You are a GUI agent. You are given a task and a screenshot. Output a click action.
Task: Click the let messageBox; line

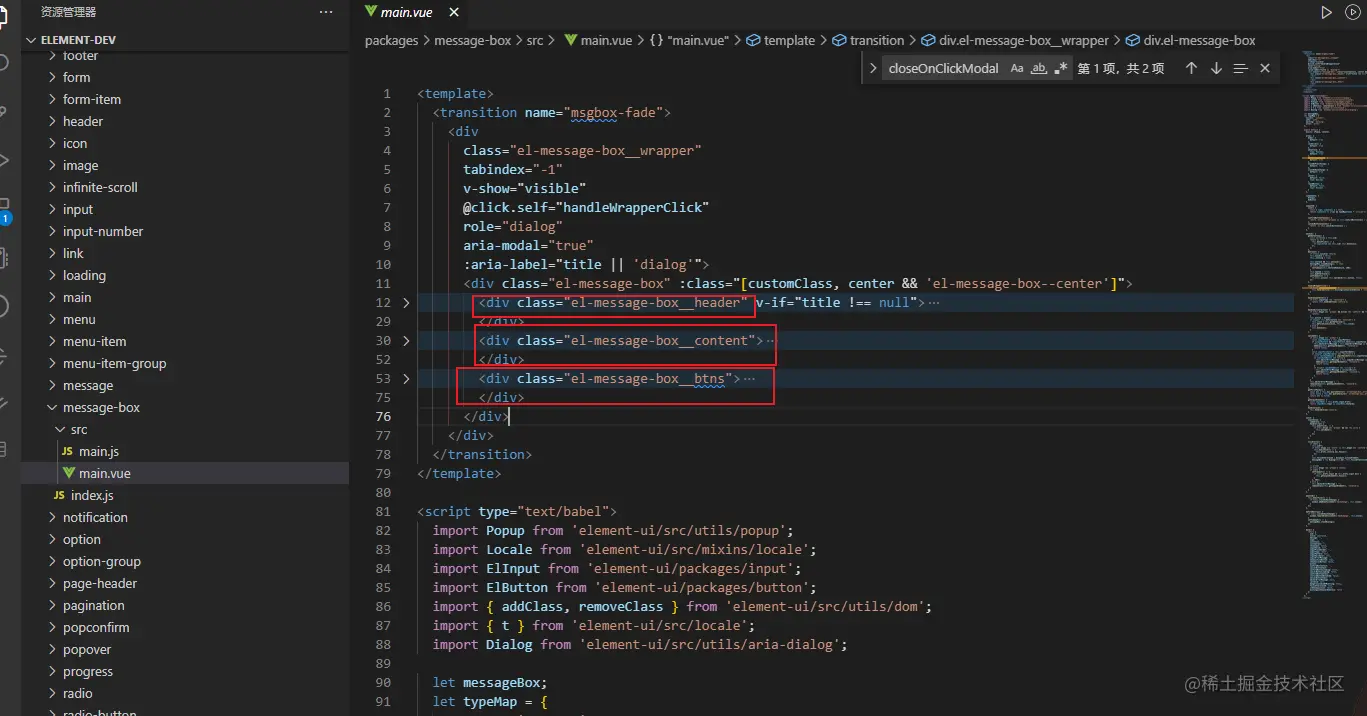[x=490, y=682]
